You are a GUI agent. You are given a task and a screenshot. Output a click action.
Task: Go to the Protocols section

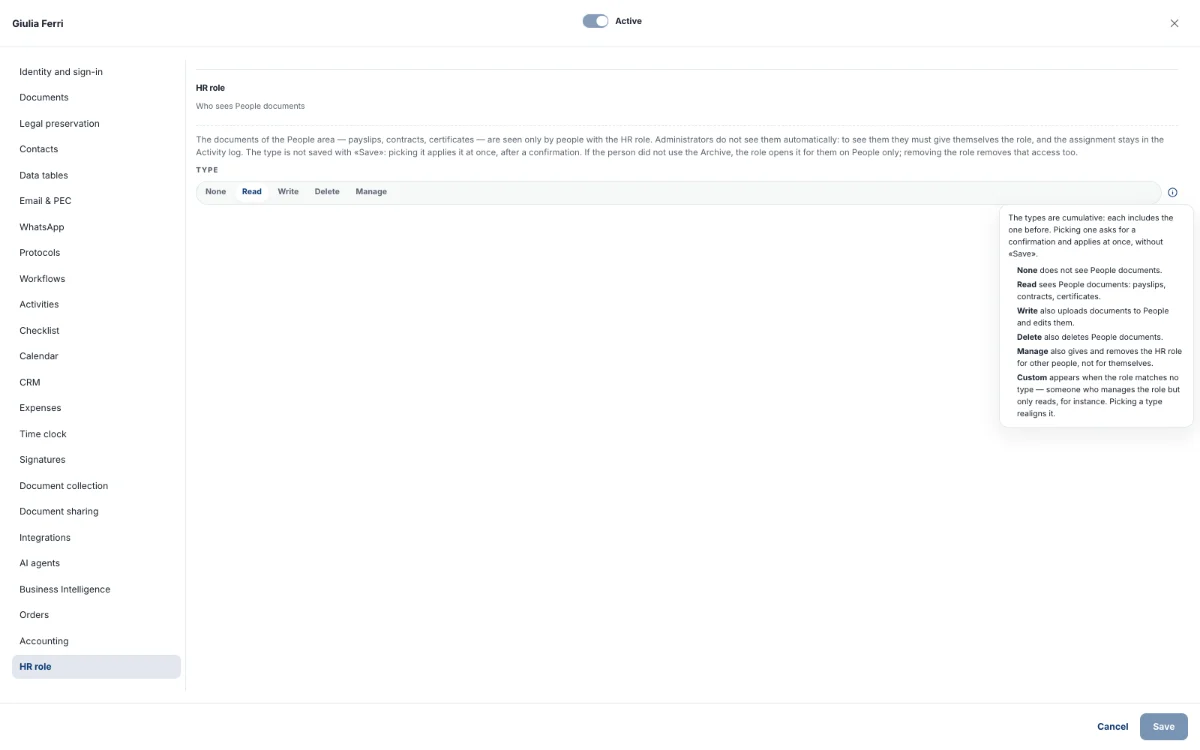click(x=96, y=253)
